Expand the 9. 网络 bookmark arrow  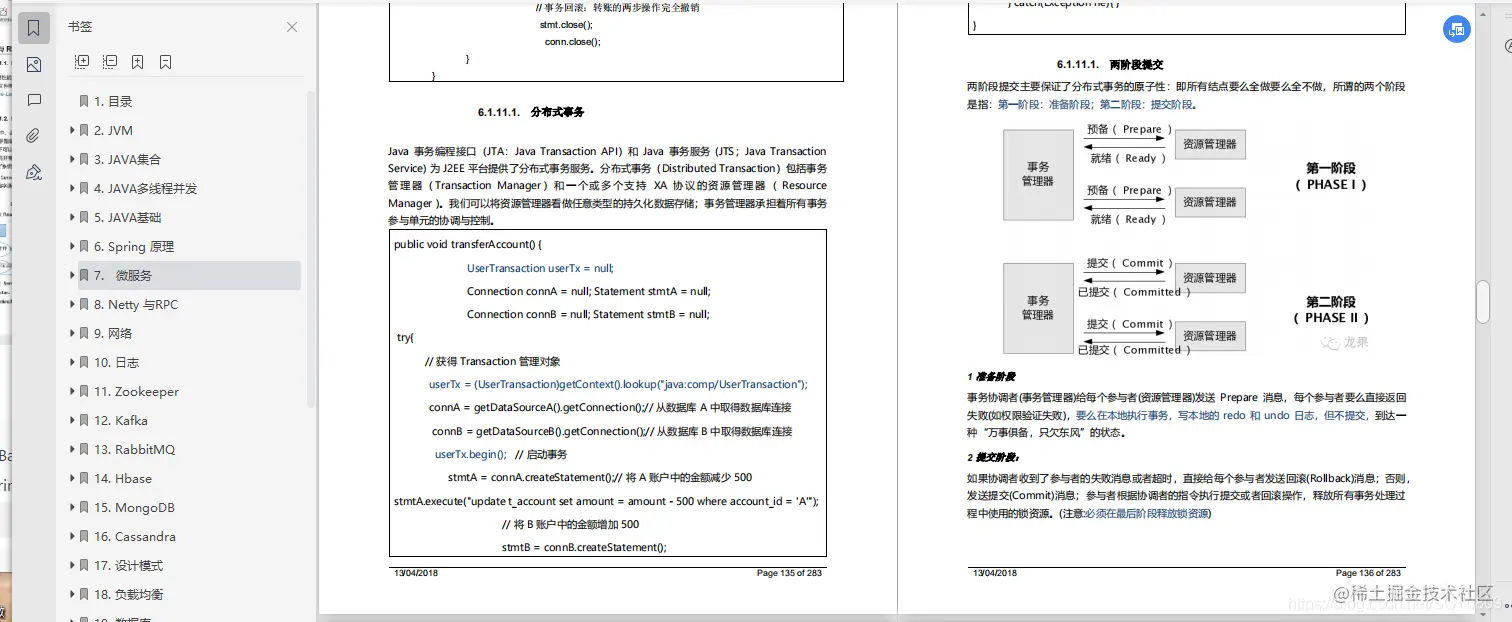[x=72, y=334]
